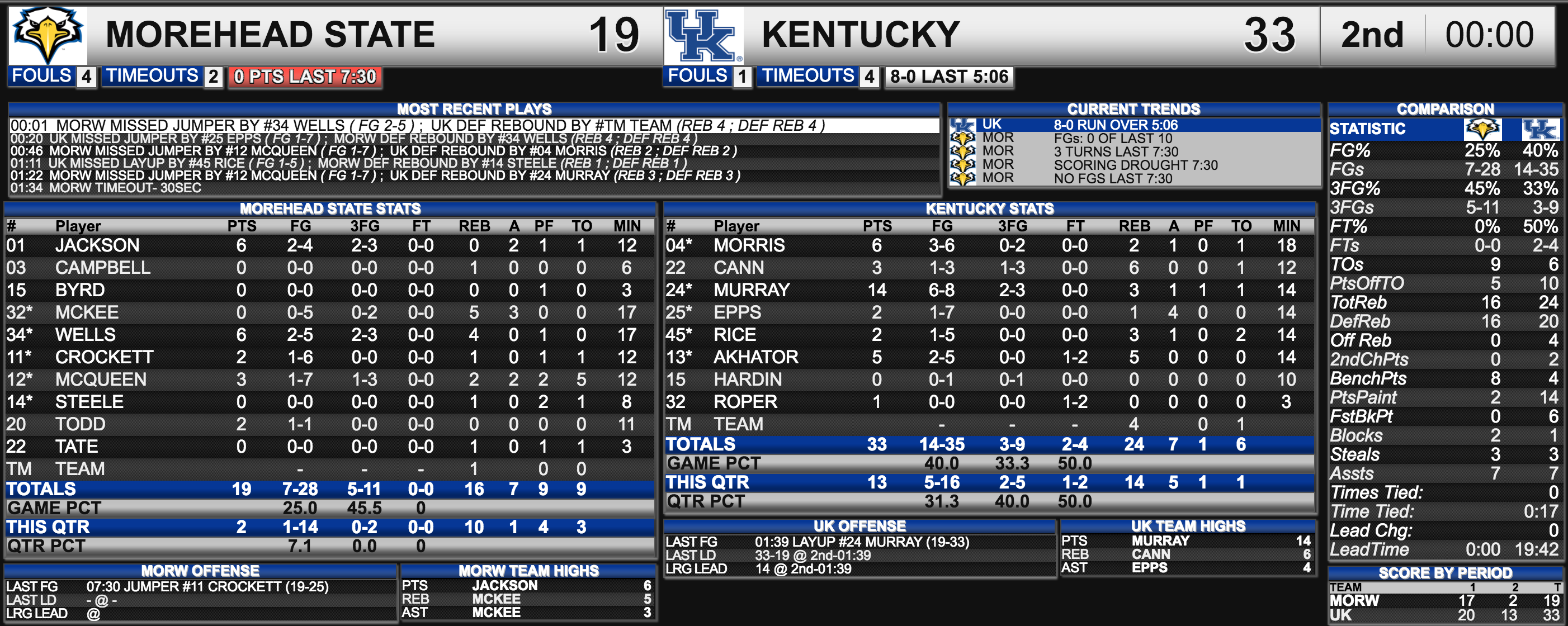The image size is (1568, 626).
Task: Click the Score By Period header
Action: (x=1445, y=573)
